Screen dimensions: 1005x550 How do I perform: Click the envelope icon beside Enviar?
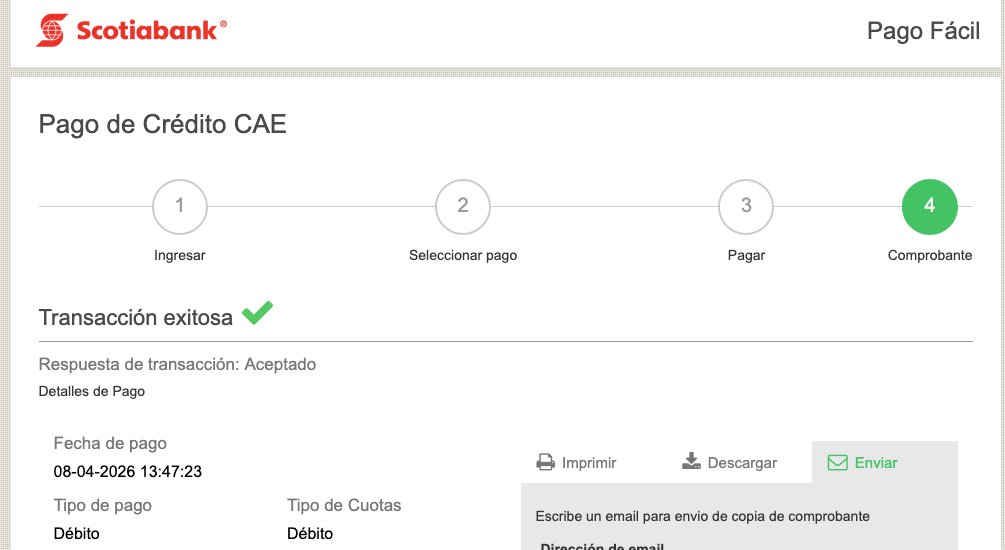[x=837, y=463]
